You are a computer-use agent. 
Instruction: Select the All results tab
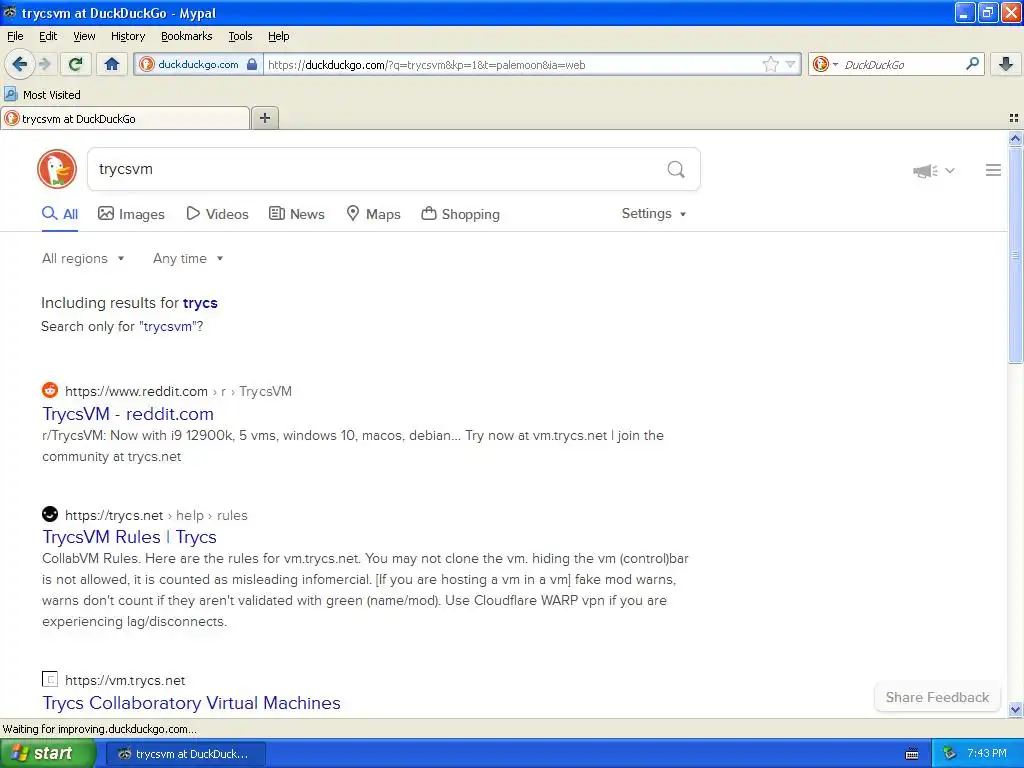[x=60, y=214]
